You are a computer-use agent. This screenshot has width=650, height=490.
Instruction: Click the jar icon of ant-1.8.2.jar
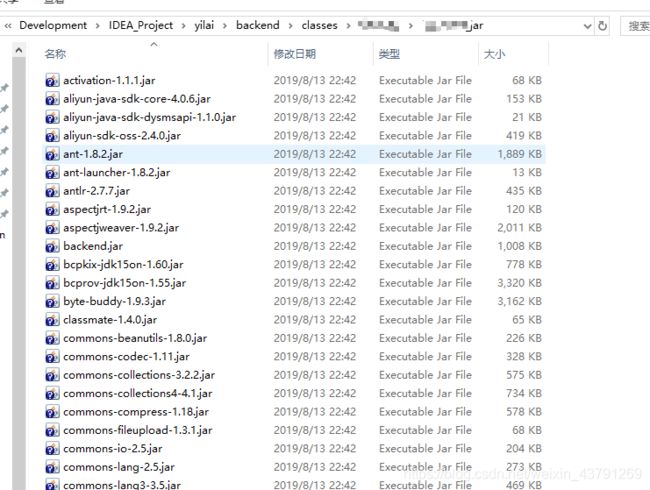[52, 154]
